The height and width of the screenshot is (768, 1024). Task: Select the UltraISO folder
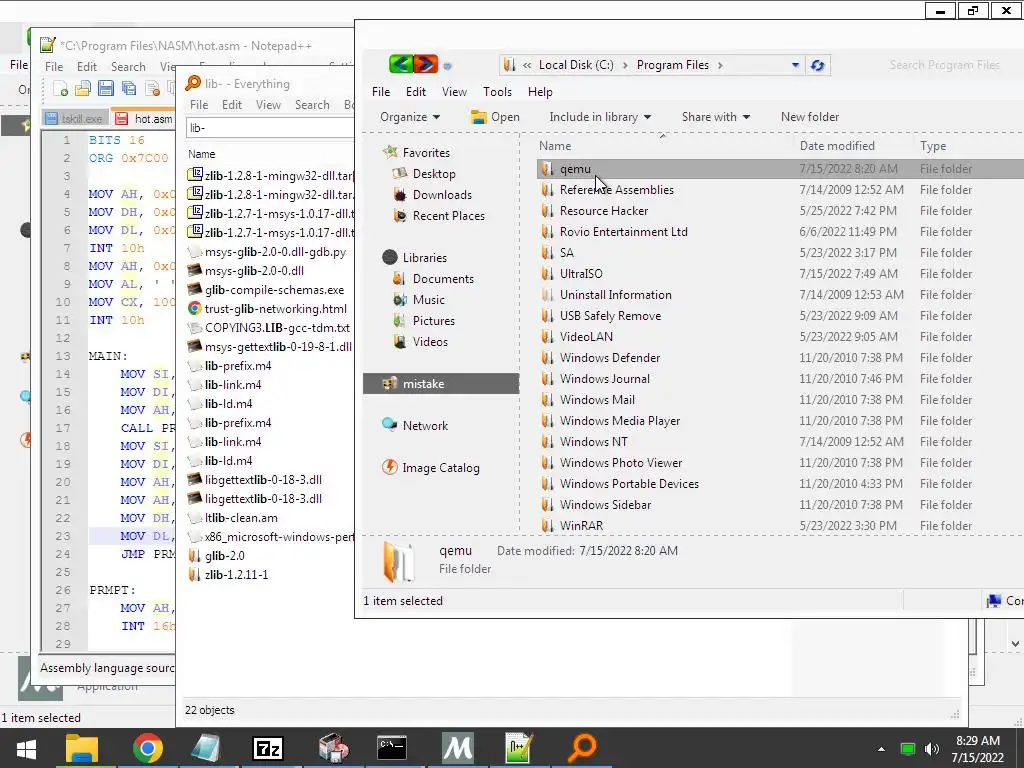[581, 274]
